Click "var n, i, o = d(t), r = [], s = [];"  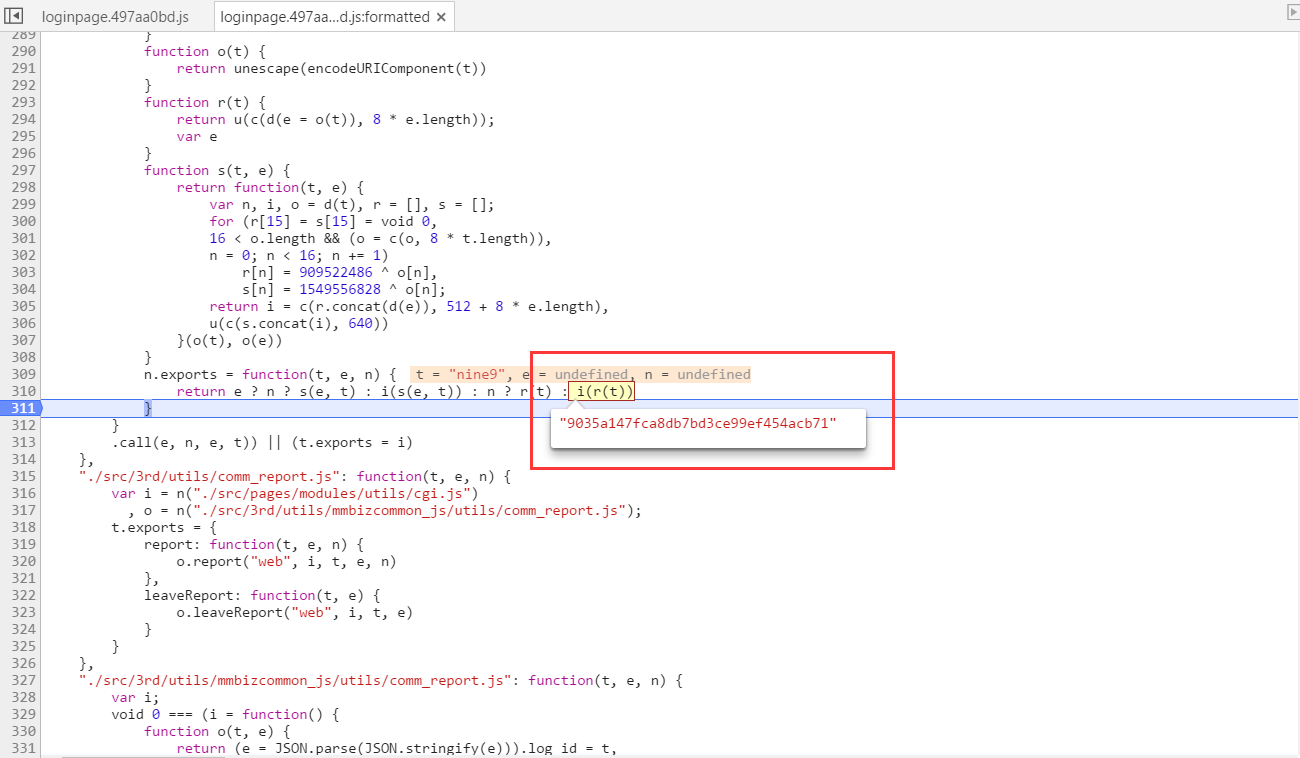(352, 204)
